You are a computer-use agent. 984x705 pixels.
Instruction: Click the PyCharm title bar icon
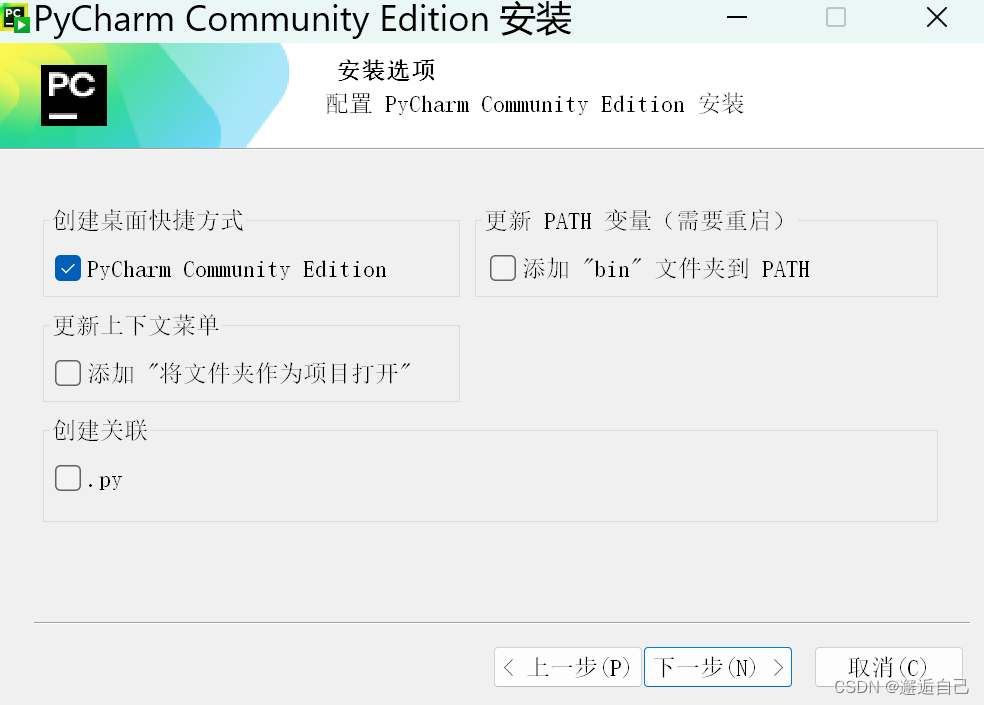tap(16, 18)
